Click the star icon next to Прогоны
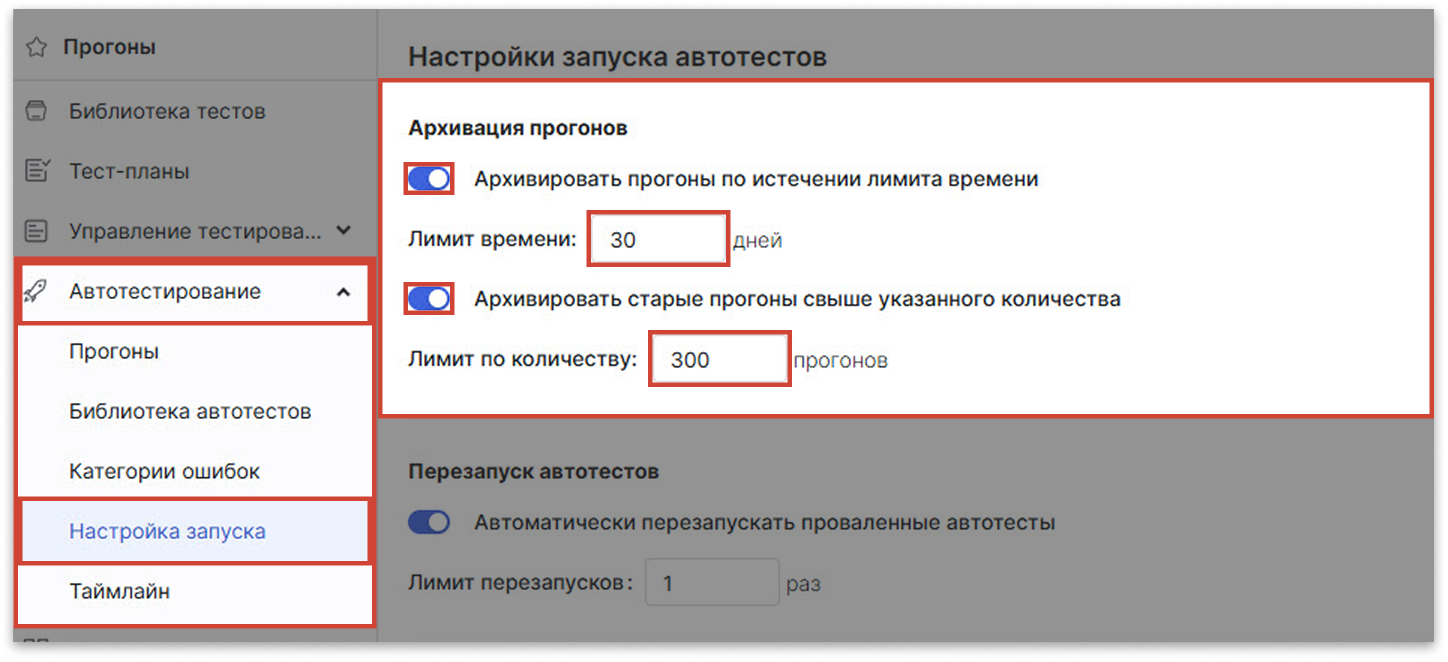The image size is (1448, 662). [36, 47]
